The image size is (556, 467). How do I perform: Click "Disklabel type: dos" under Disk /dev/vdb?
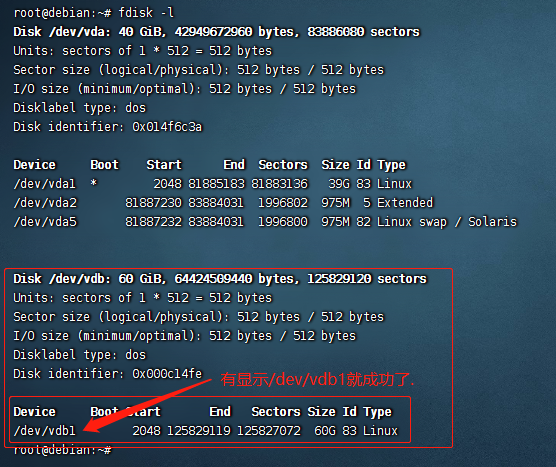[x=79, y=355]
